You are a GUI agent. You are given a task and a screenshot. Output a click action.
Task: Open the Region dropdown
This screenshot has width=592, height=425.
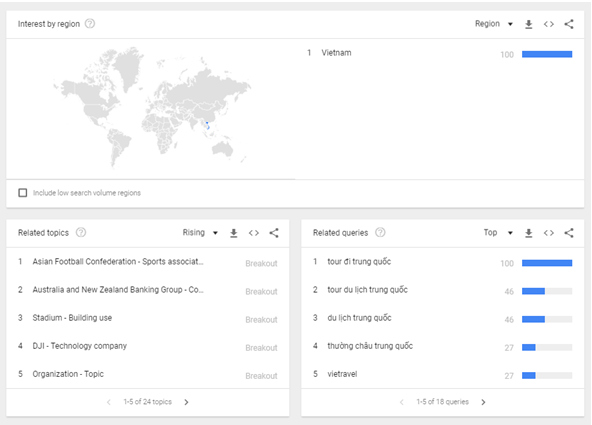pyautogui.click(x=494, y=24)
